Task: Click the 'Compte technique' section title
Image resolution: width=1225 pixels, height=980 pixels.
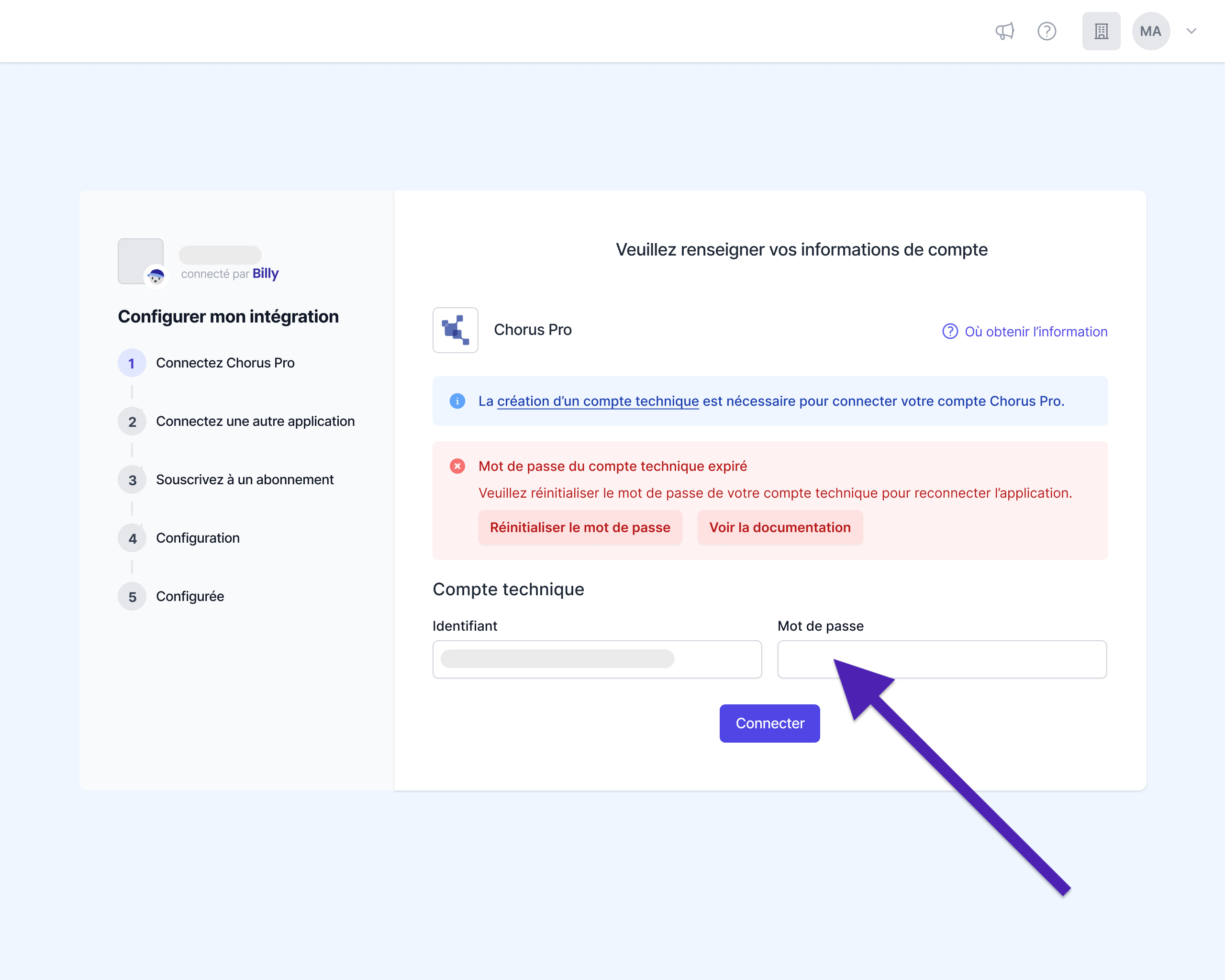Action: coord(509,589)
